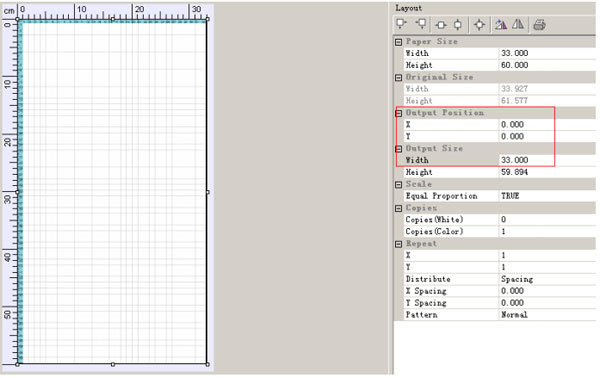The image size is (600, 378).
Task: Click the mirror flip triangles icon
Action: [x=518, y=24]
